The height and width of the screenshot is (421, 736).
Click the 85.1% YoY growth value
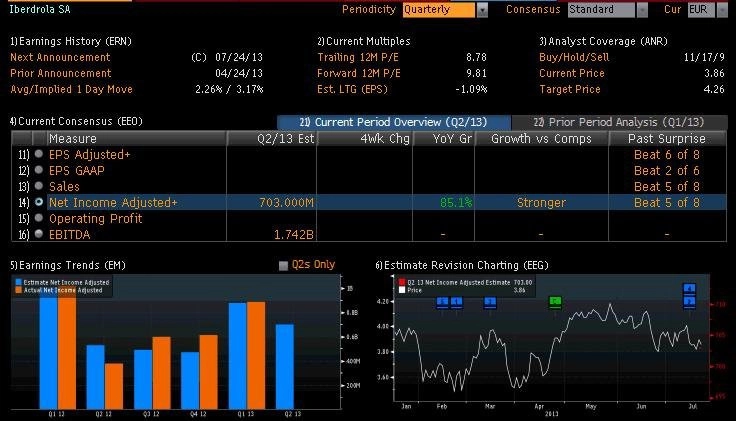456,202
